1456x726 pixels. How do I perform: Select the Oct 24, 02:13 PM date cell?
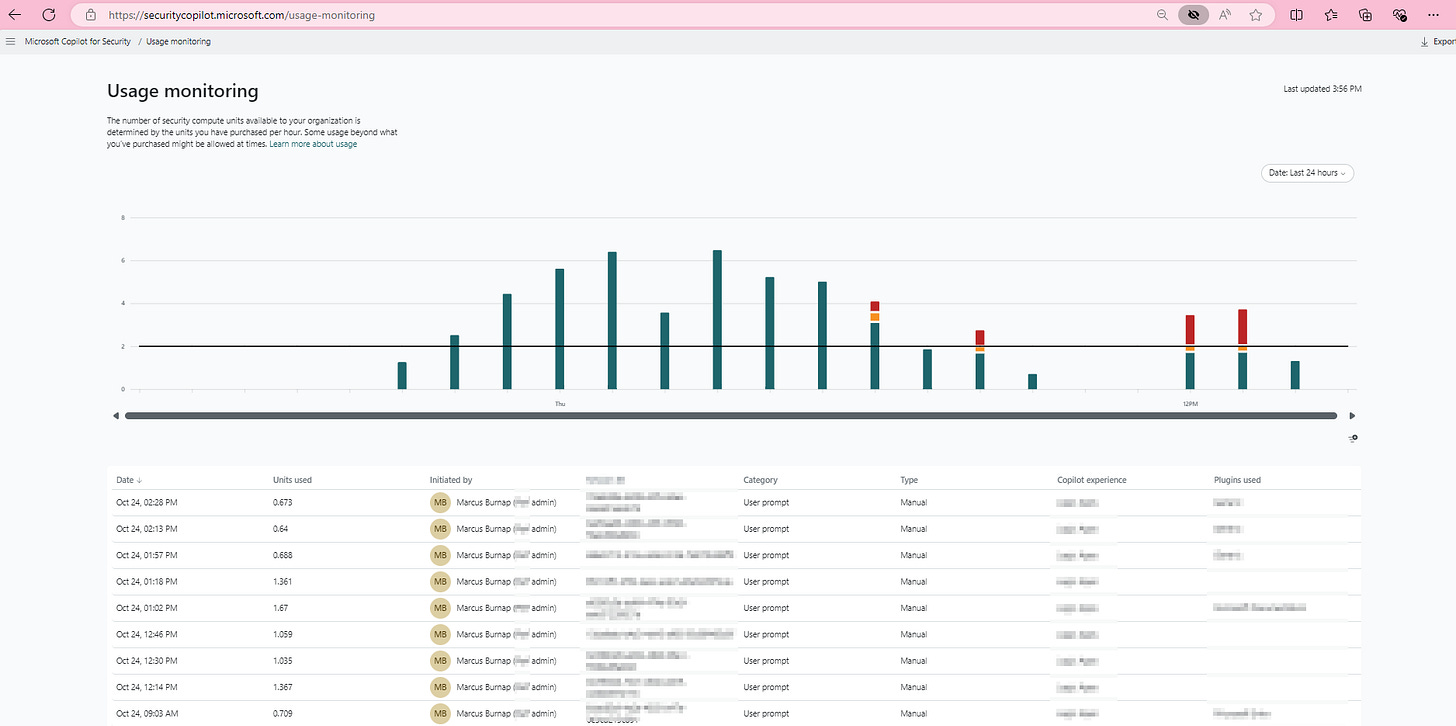coord(146,529)
